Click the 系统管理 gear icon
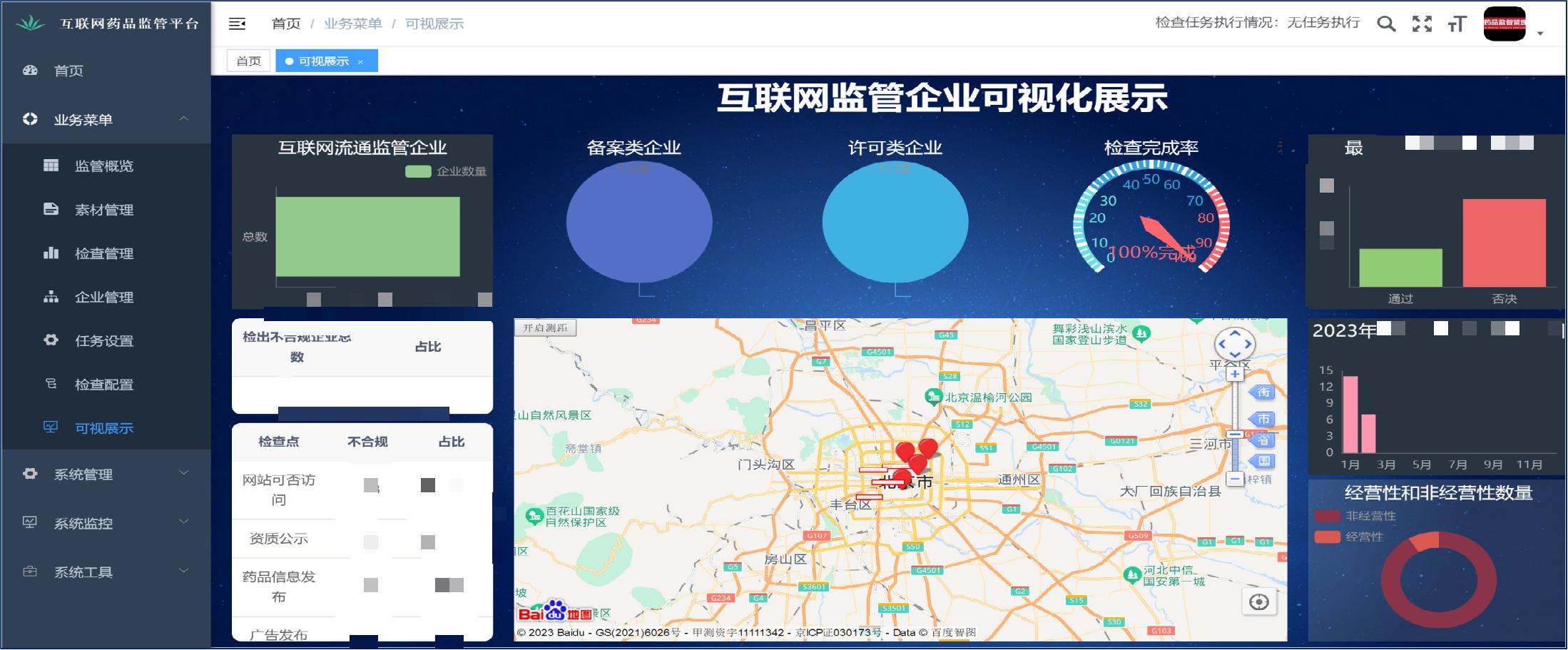This screenshot has width=1568, height=650. pyautogui.click(x=30, y=474)
